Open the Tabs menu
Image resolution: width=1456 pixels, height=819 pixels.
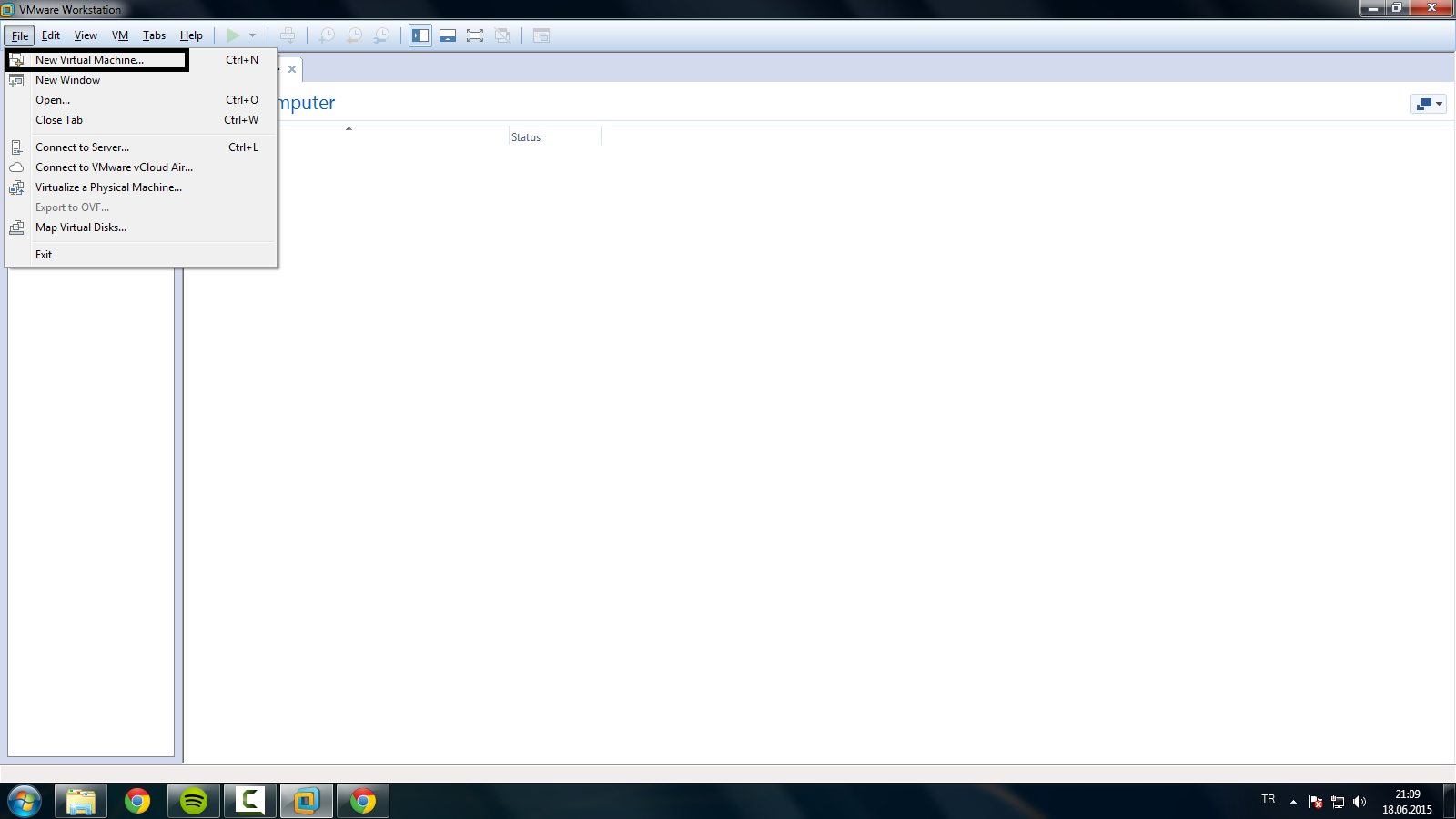click(154, 35)
